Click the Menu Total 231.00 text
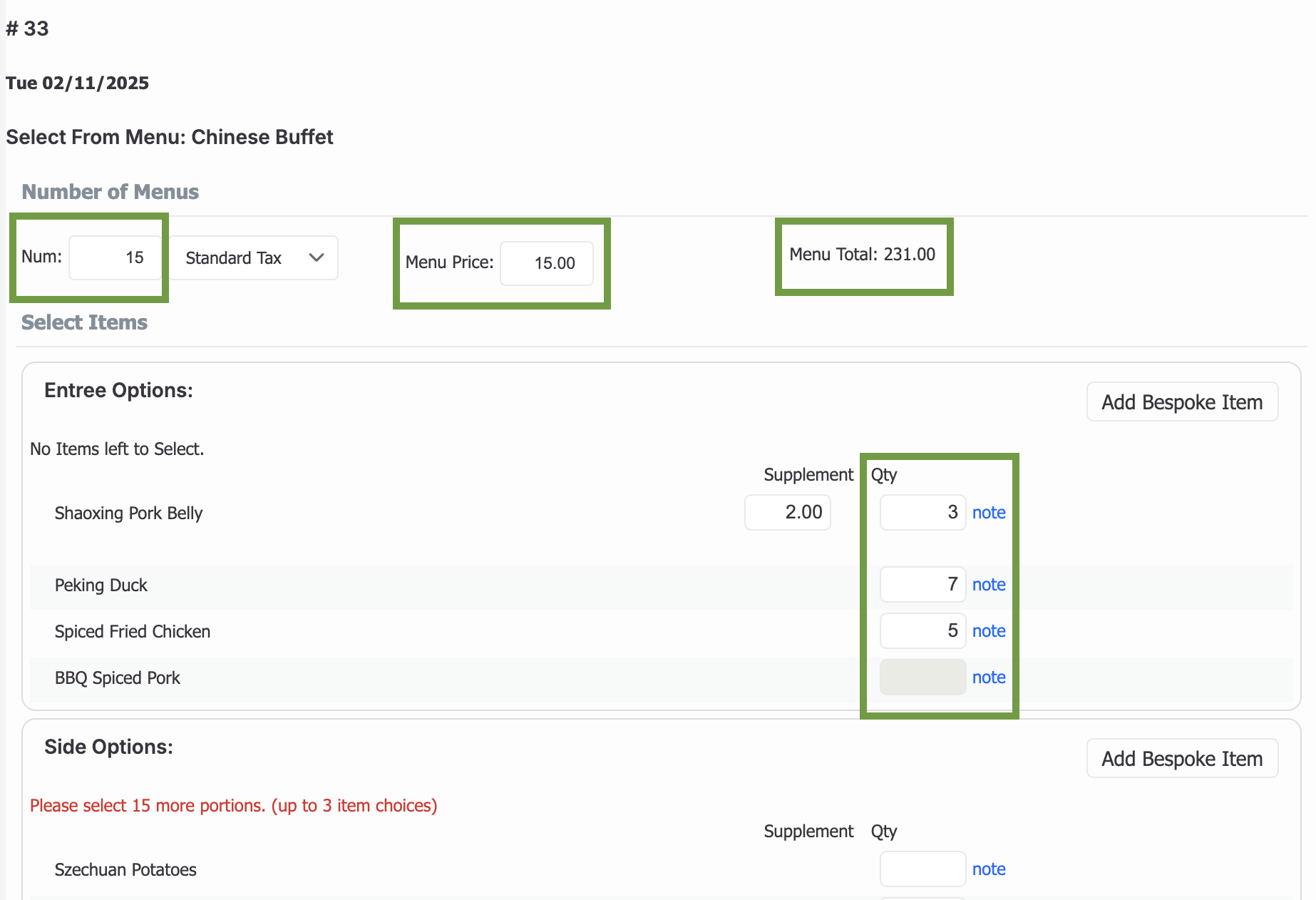Viewport: 1316px width, 900px height. (862, 255)
